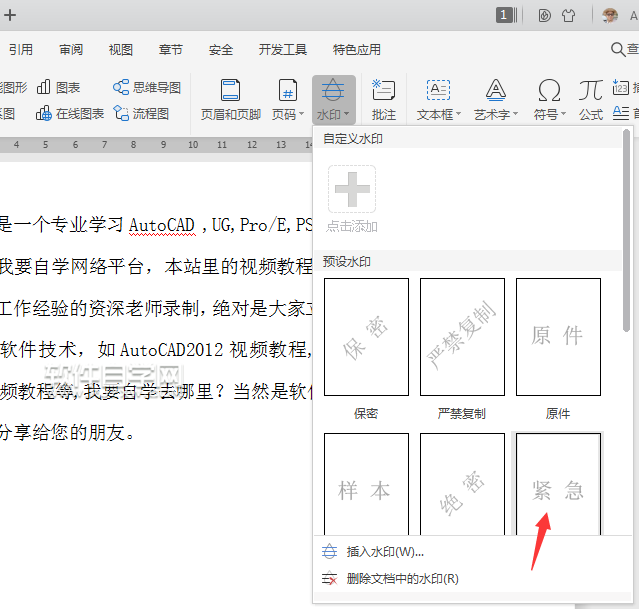The width and height of the screenshot is (639, 609).
Task: Click the drop cap icon
Action: [621, 113]
